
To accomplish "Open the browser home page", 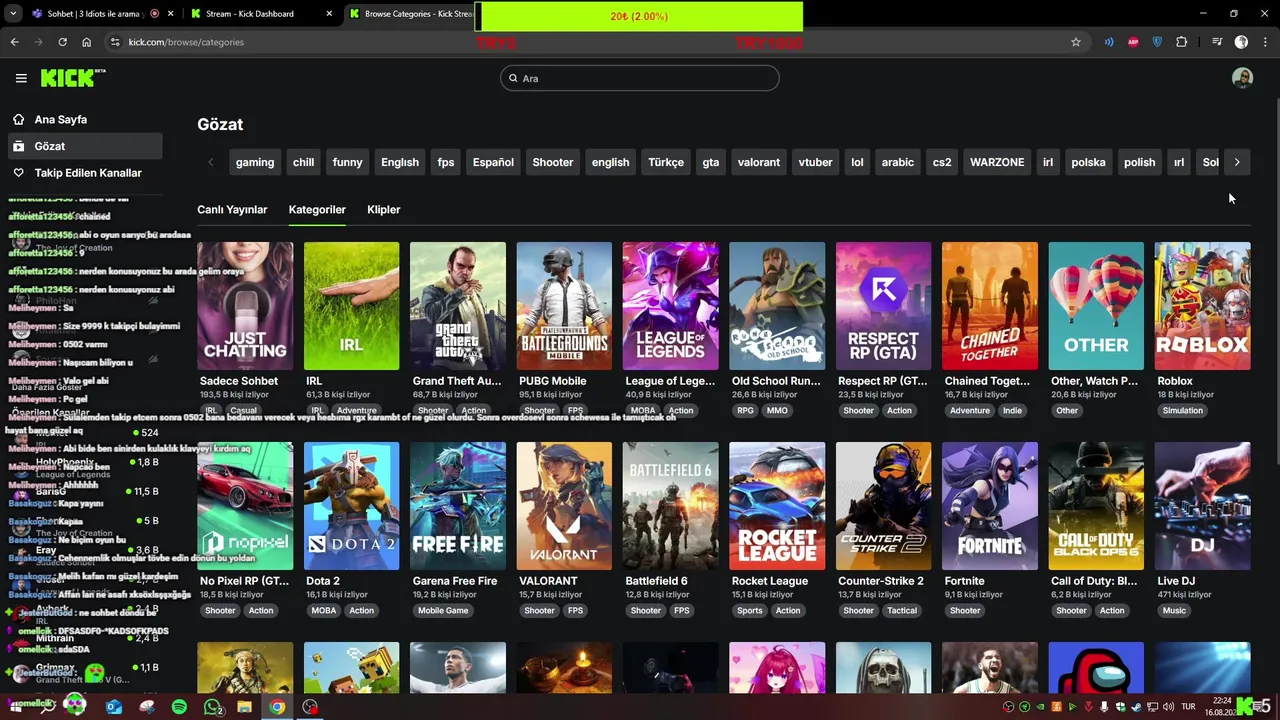I will click(x=86, y=42).
